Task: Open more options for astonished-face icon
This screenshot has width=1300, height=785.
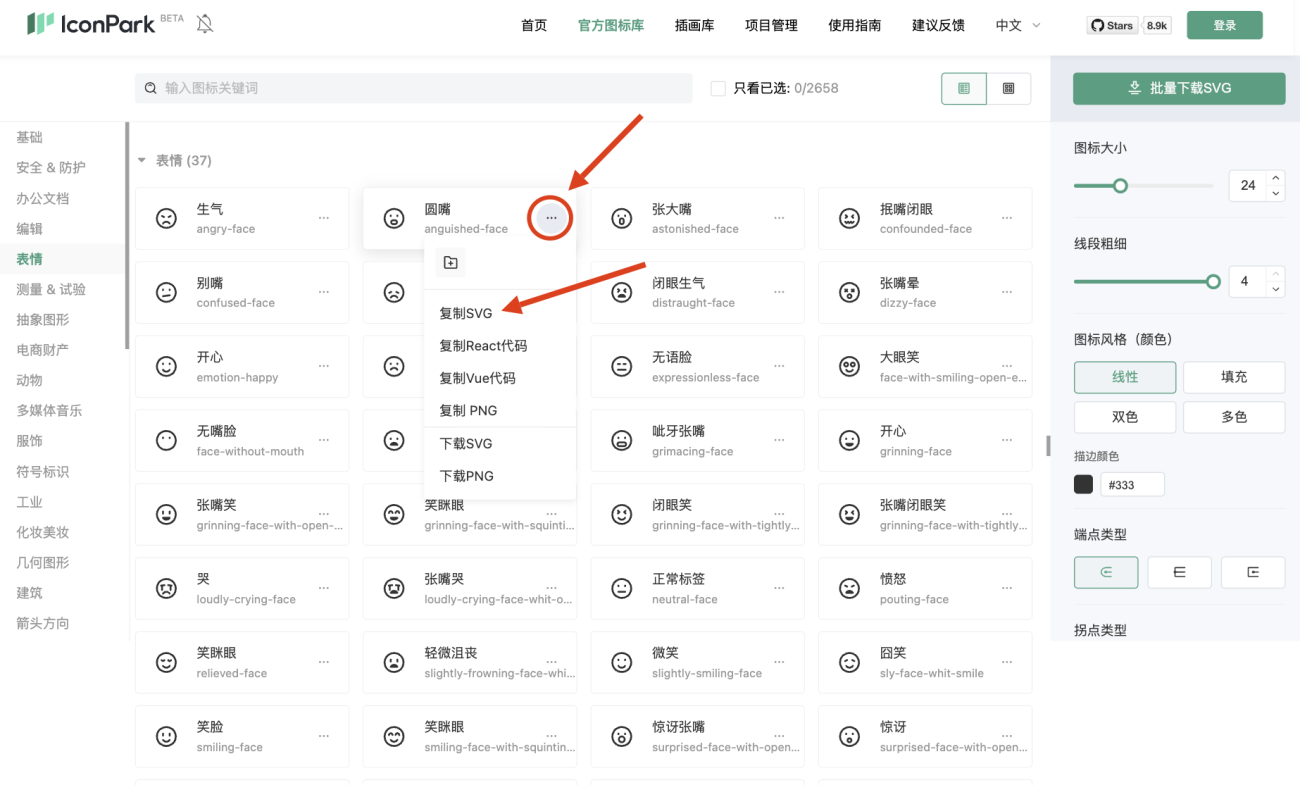Action: [778, 218]
